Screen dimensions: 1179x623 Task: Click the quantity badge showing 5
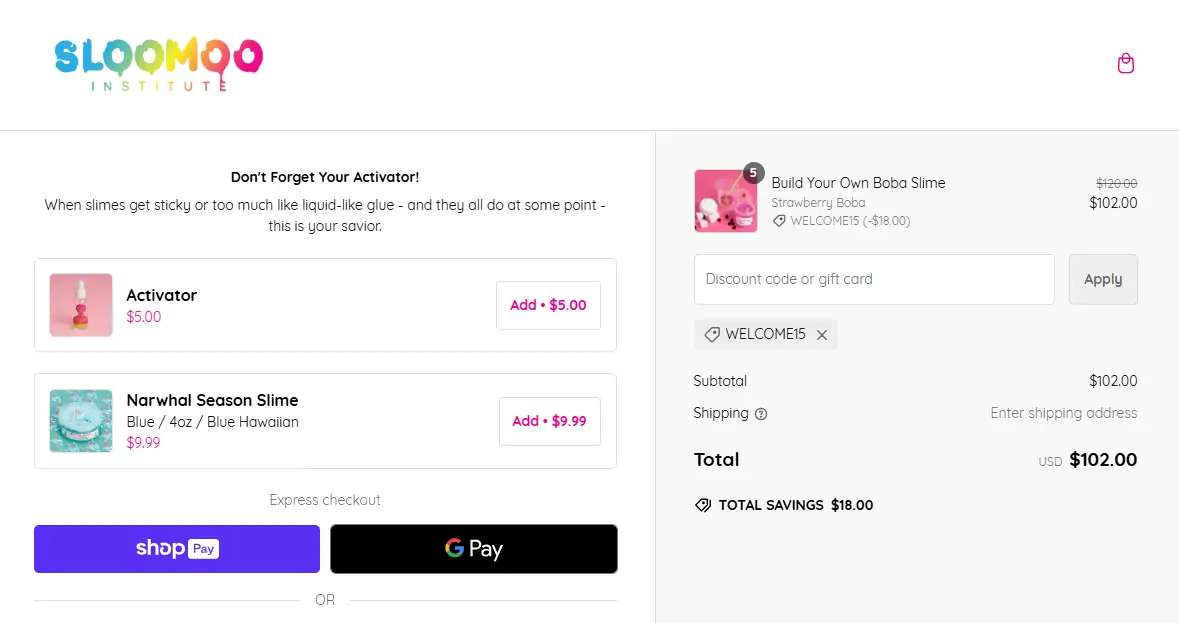click(x=751, y=172)
